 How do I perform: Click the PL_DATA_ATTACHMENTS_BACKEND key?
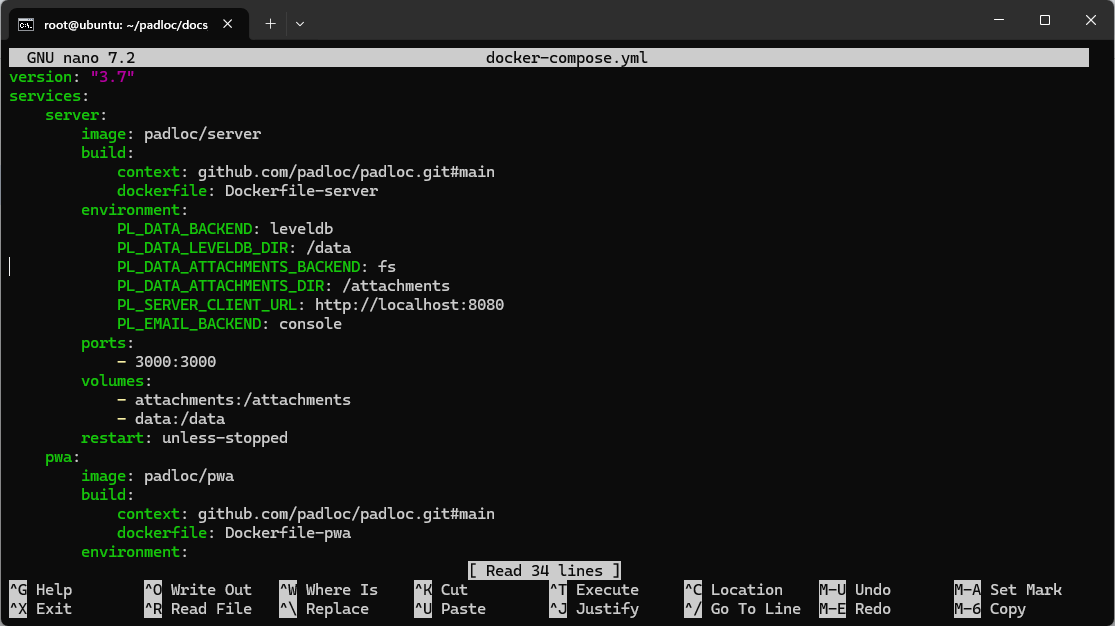point(239,267)
